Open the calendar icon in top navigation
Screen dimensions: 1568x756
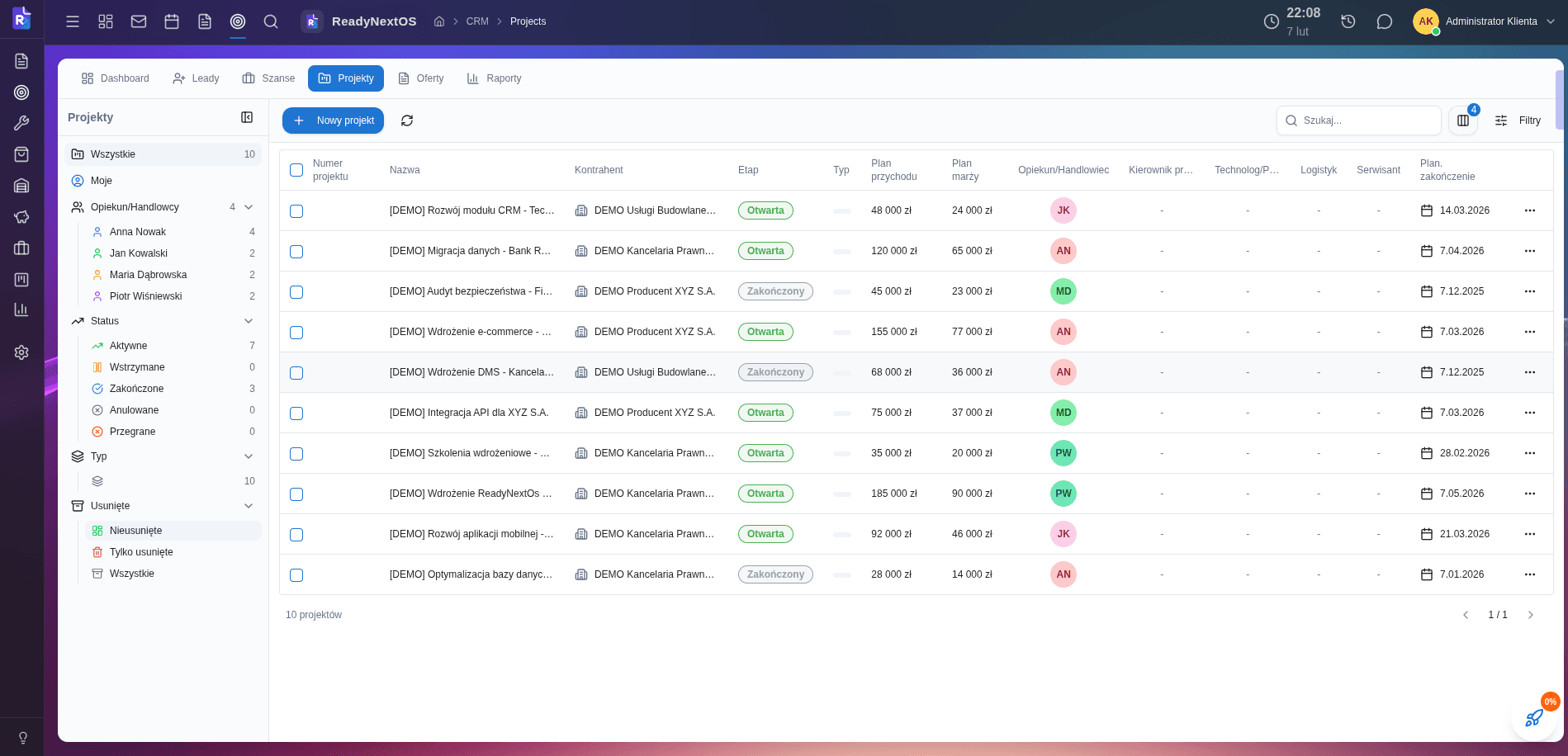click(x=171, y=21)
